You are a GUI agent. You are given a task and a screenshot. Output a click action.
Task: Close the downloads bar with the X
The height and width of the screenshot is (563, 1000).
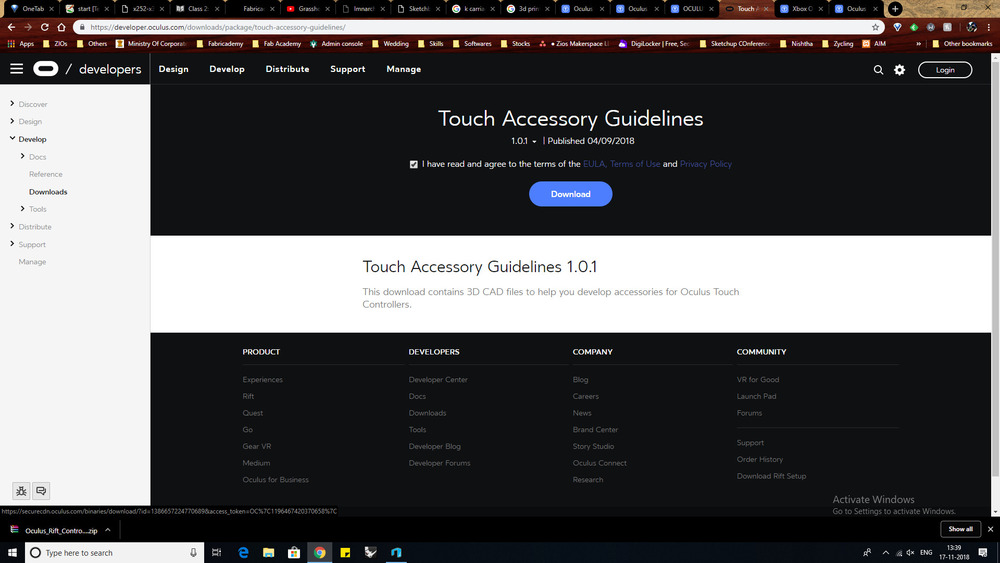(990, 529)
